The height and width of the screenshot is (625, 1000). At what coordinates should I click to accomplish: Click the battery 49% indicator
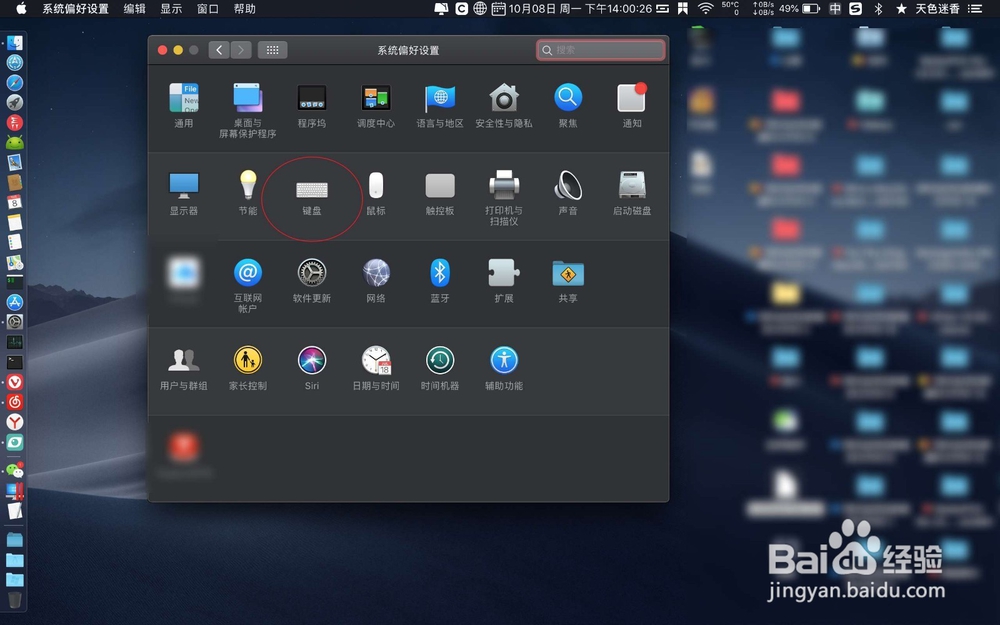click(x=799, y=8)
